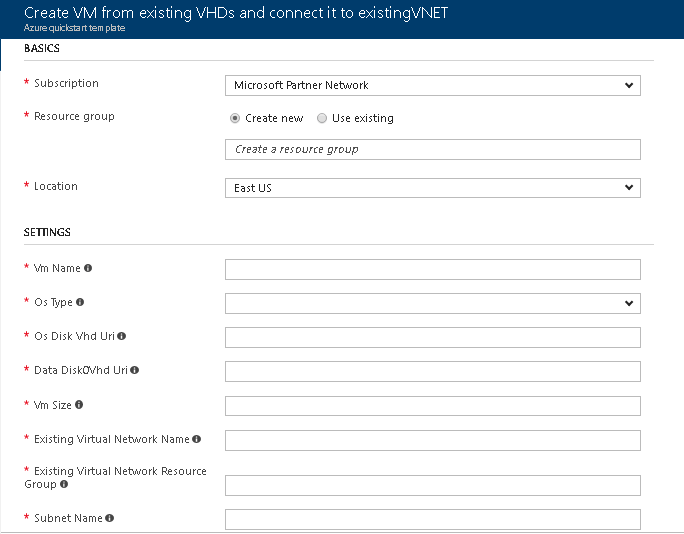The image size is (684, 534).
Task: Click the Data Disk0Vhd Uri field
Action: tap(433, 372)
